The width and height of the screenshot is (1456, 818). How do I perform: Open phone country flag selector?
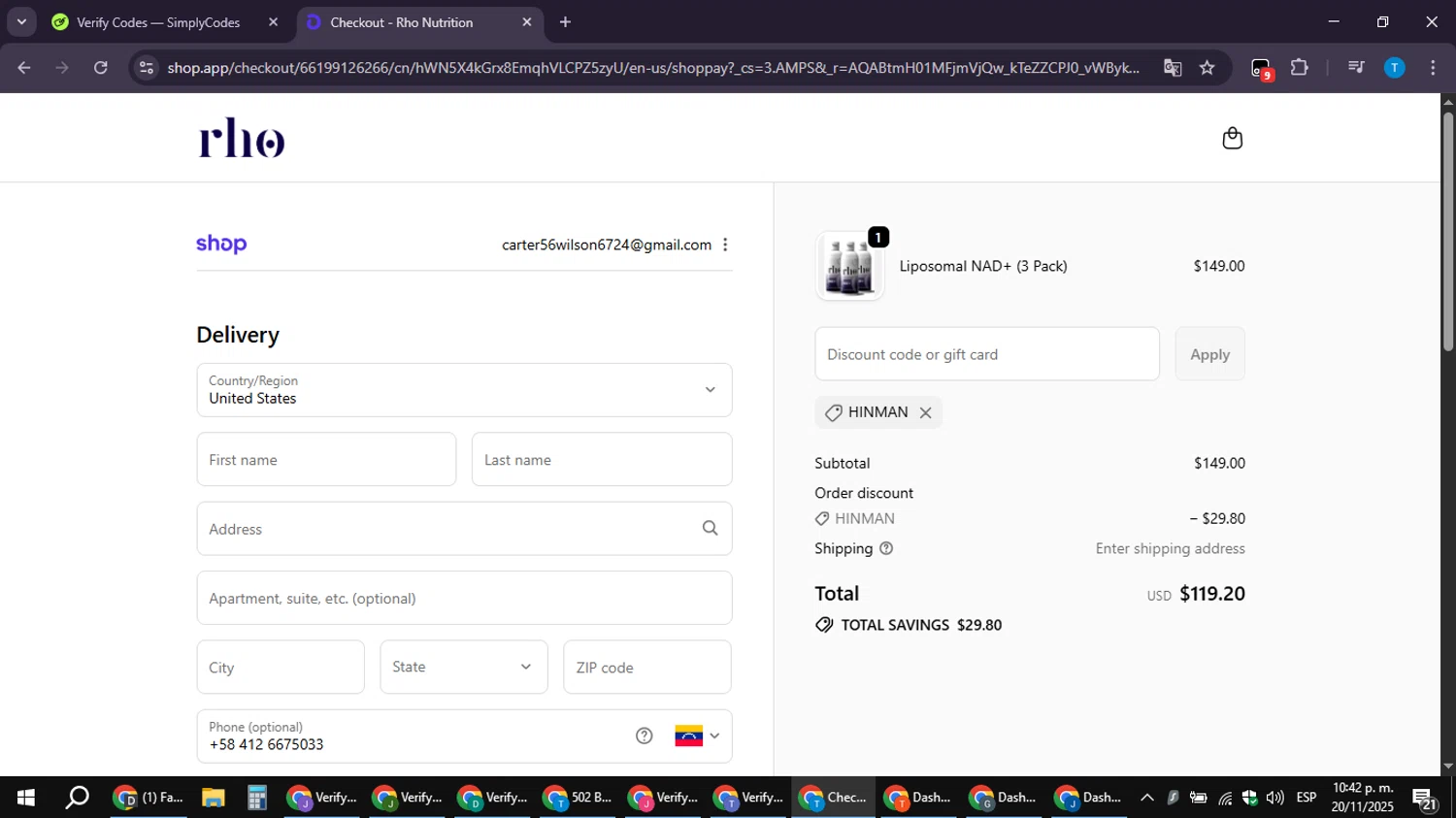pos(697,736)
